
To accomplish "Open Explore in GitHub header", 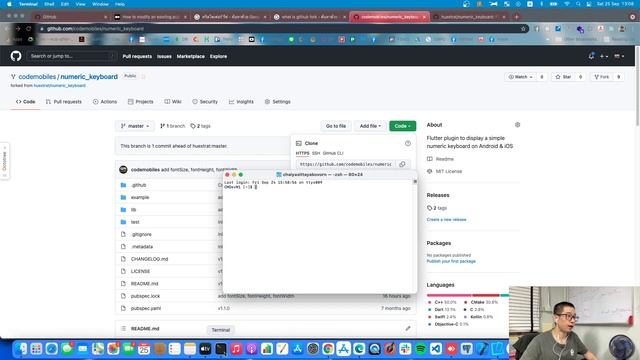I will pyautogui.click(x=218, y=56).
